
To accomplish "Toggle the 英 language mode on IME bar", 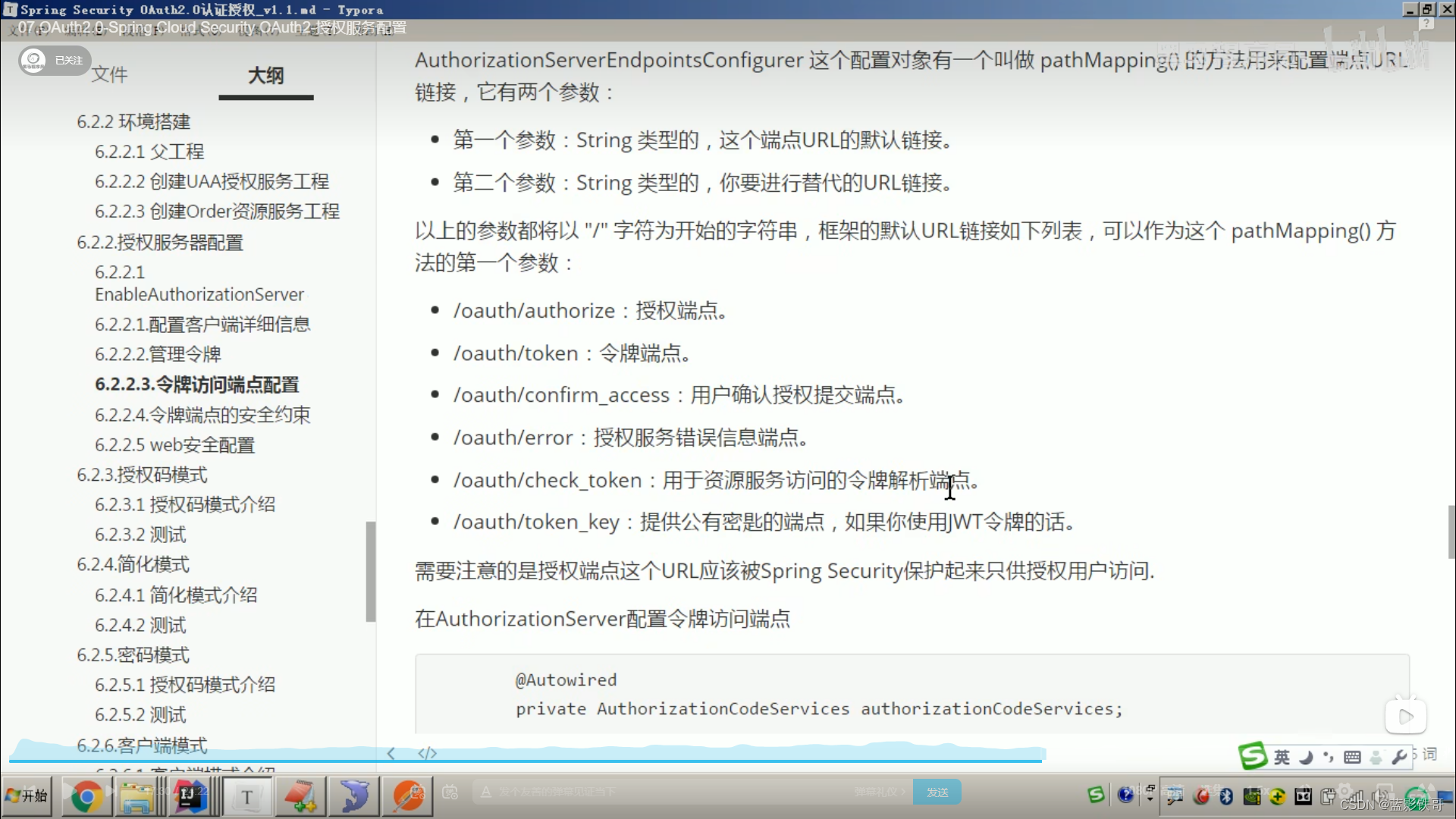I will pos(1282,757).
